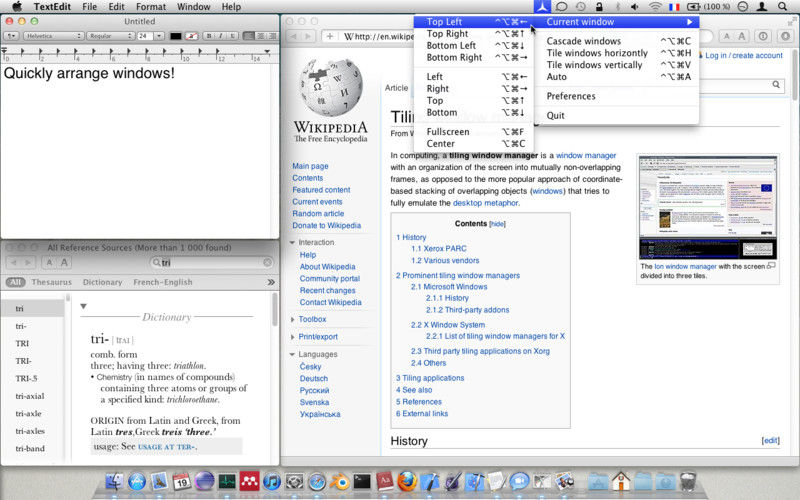Toggle bold in TextEdit toolbar

tap(209, 36)
